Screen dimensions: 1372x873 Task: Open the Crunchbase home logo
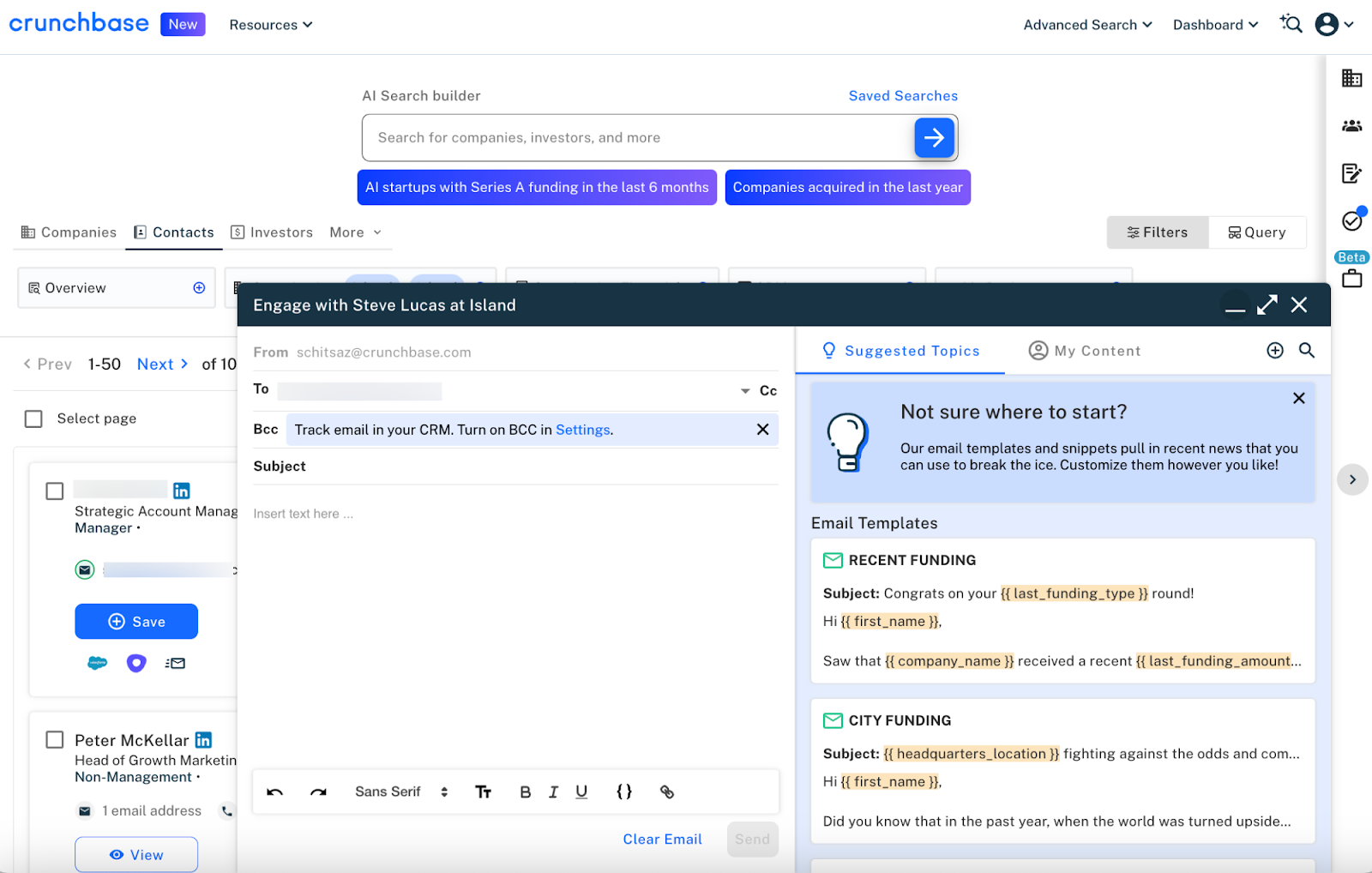(79, 23)
